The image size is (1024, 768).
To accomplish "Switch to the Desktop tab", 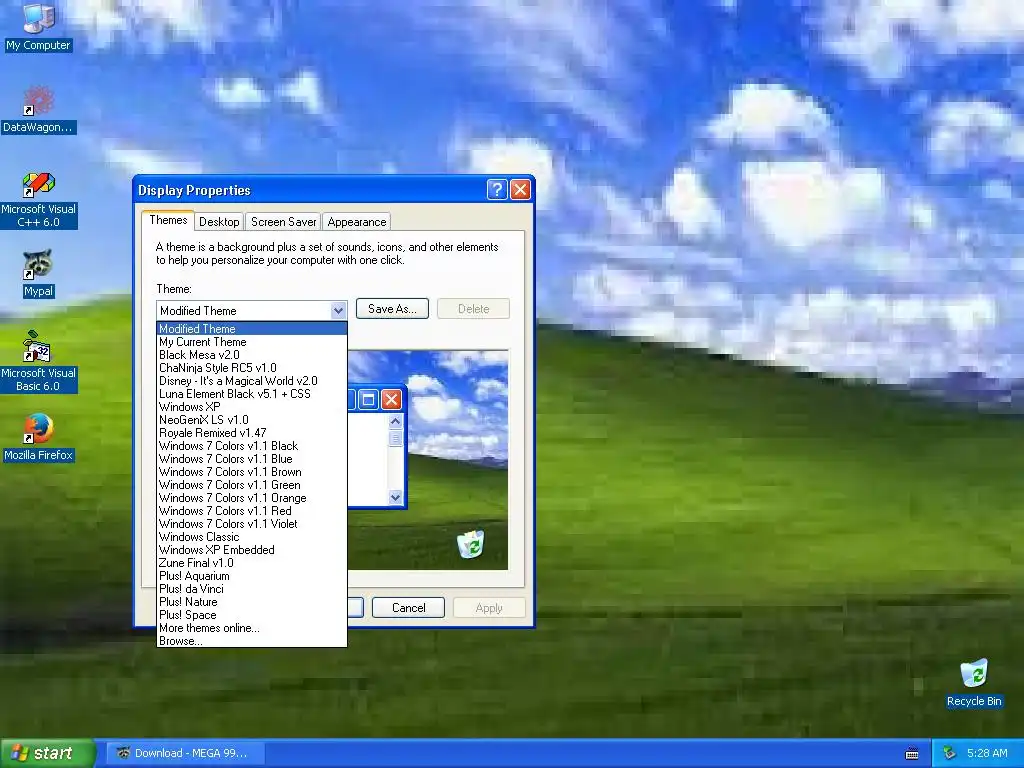I will (x=219, y=222).
